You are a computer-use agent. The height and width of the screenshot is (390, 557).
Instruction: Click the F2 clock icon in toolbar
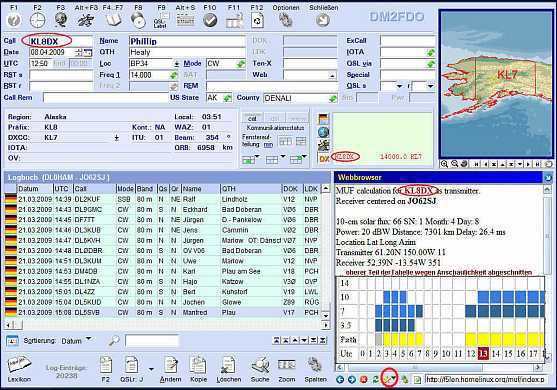[x=37, y=20]
